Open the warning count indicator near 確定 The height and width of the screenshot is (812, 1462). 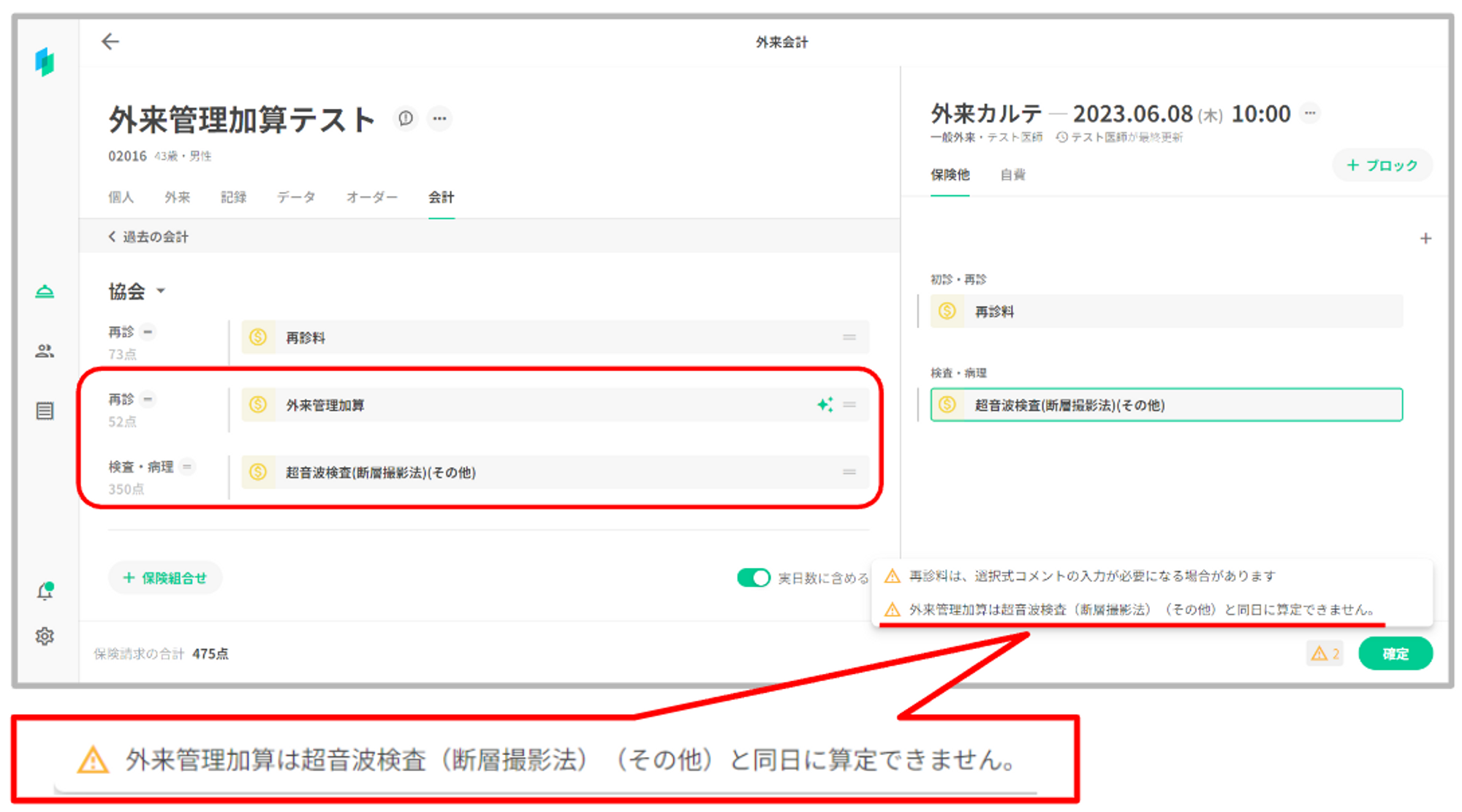(x=1325, y=653)
